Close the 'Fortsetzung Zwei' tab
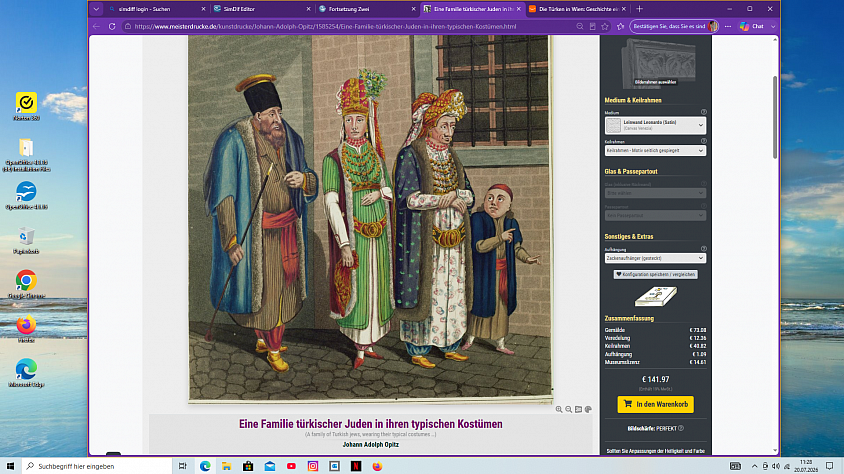This screenshot has width=844, height=474. point(413,9)
